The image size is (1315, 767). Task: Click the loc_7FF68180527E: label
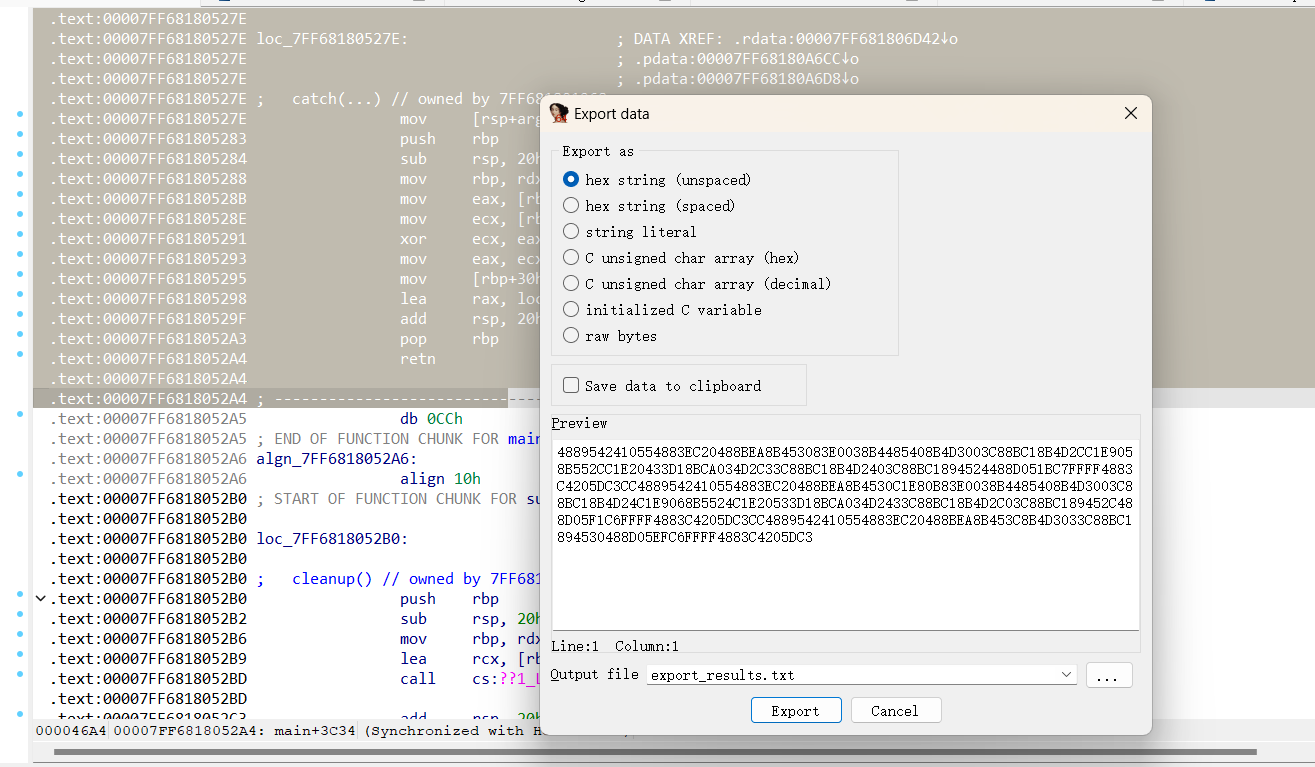[332, 39]
